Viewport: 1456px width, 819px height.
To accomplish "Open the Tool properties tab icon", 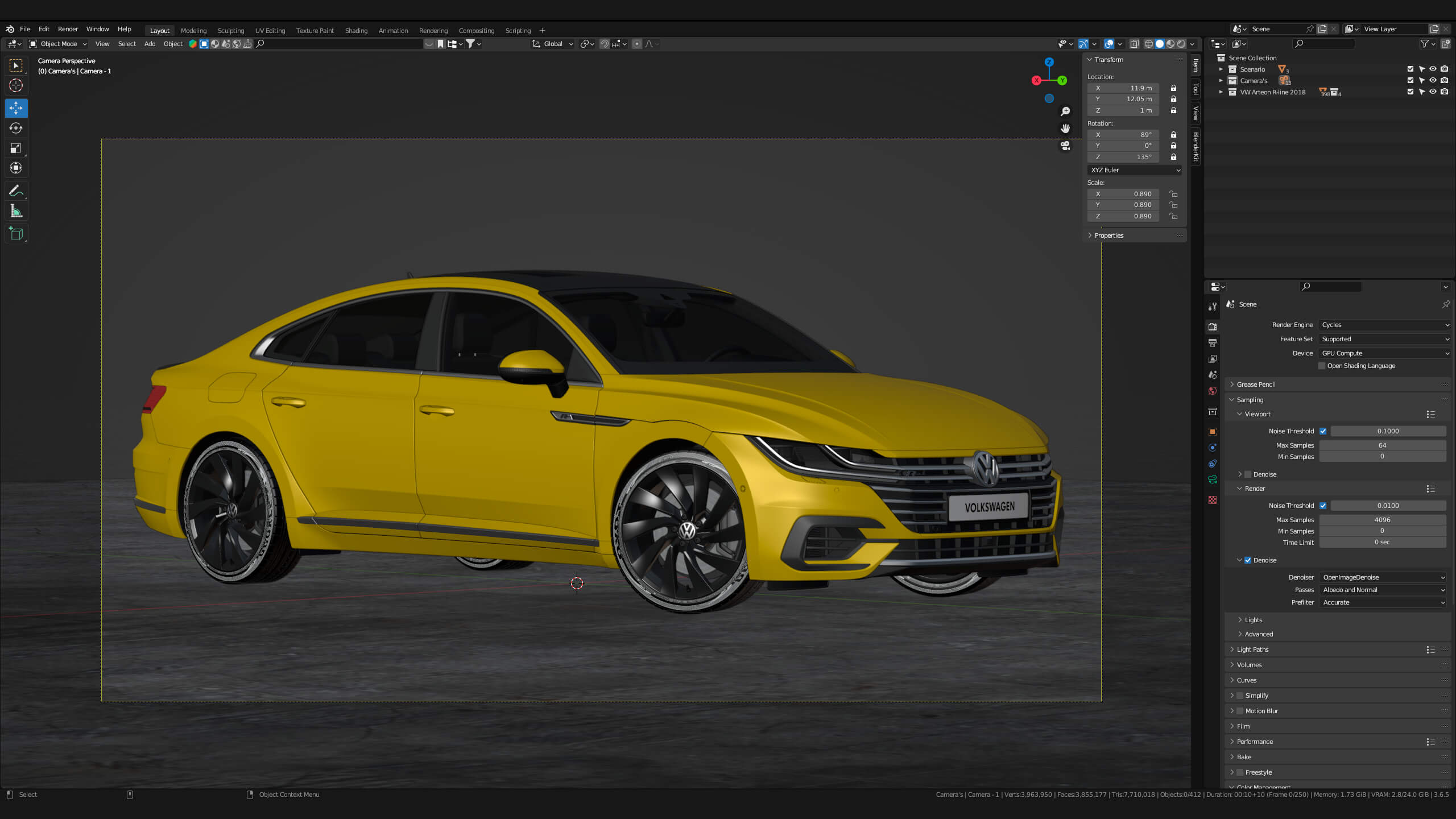I will pyautogui.click(x=1213, y=307).
